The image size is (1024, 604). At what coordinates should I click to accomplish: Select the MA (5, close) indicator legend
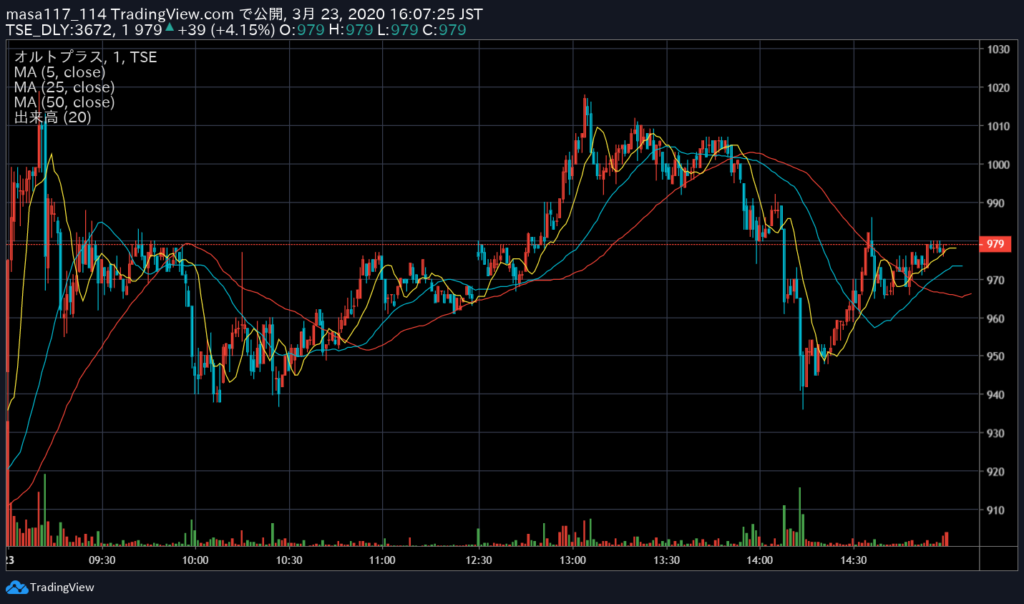59,72
